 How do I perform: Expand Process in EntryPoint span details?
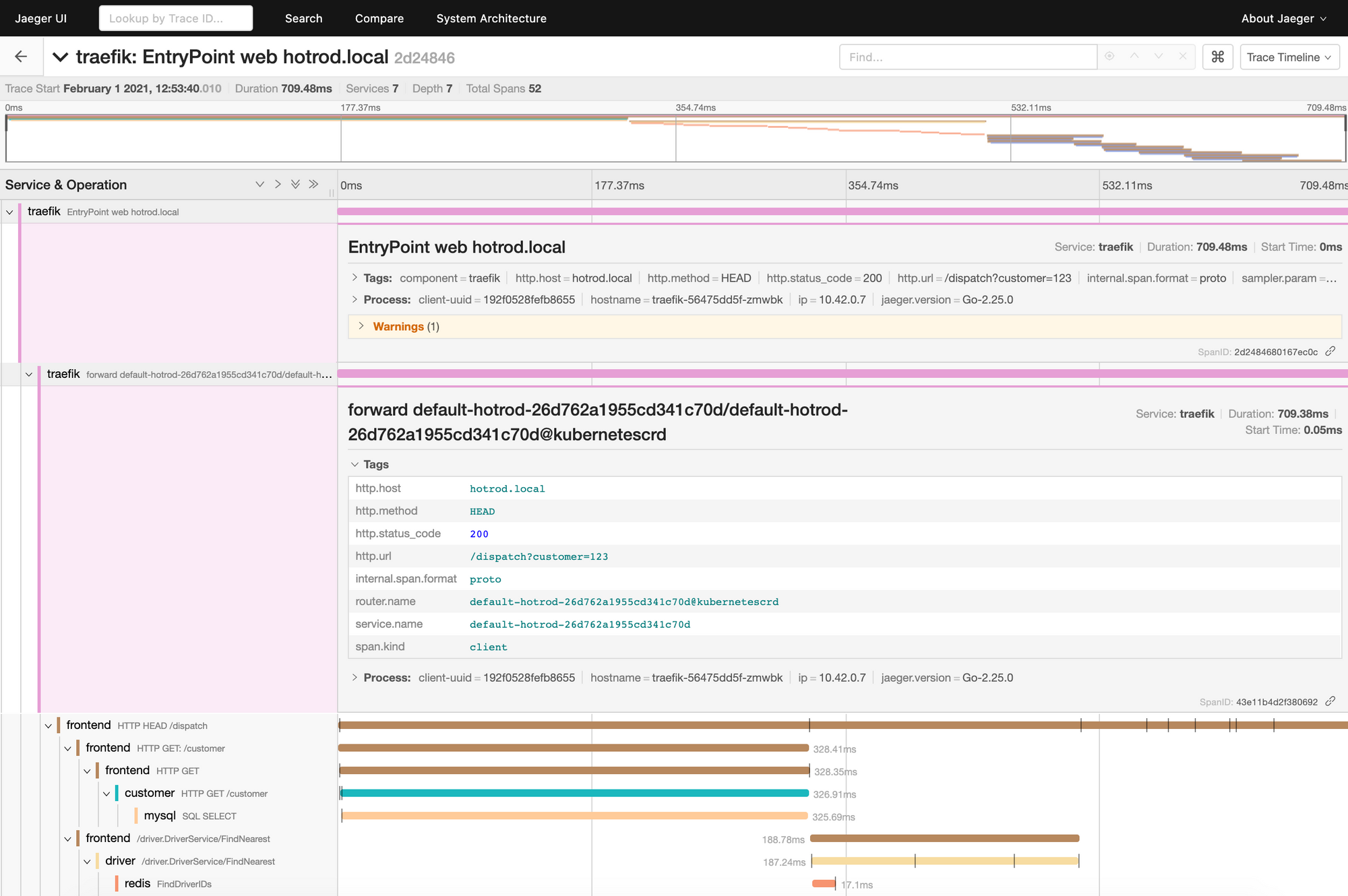pos(354,299)
